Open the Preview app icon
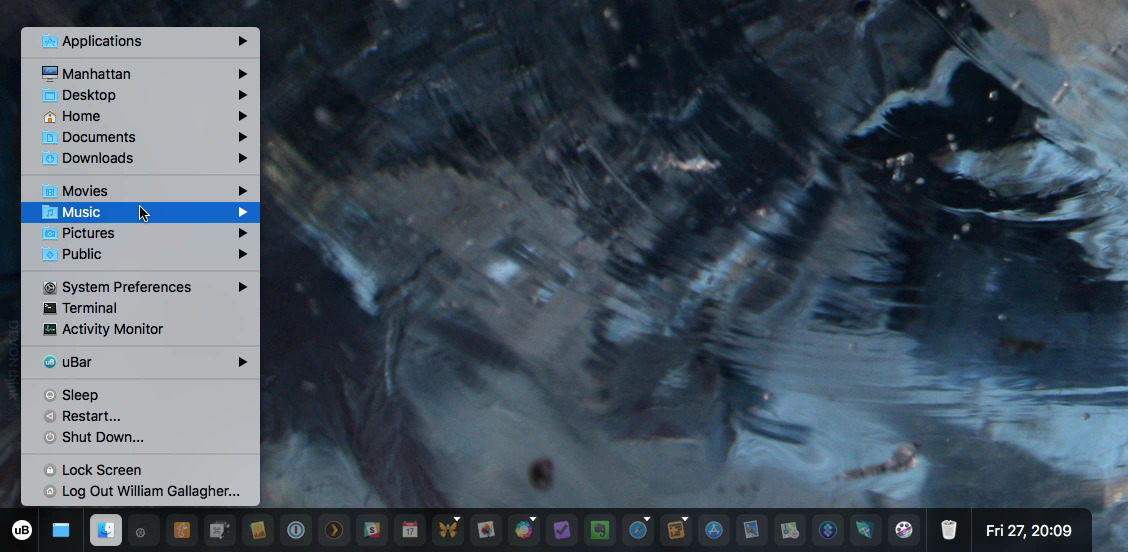 click(x=752, y=530)
